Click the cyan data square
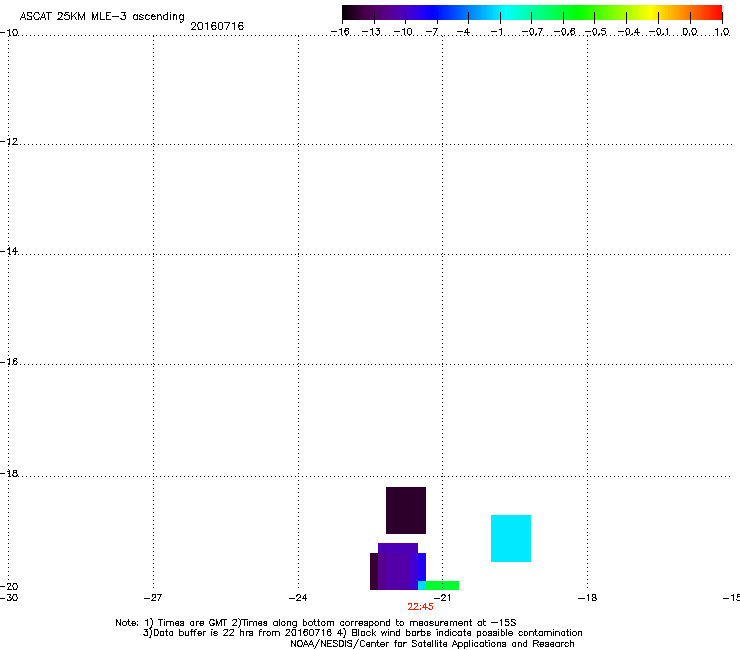This screenshot has width=740, height=650. coord(511,538)
